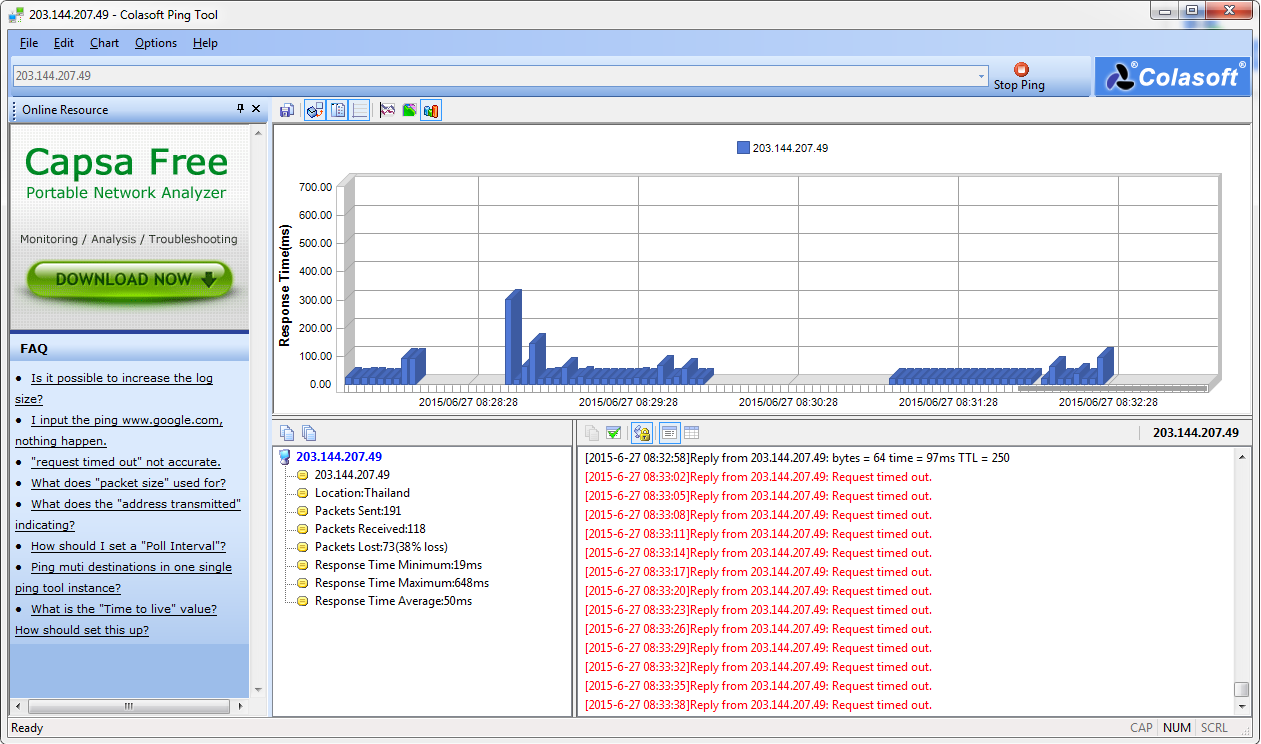Toggle the 3D chart view icon
The image size is (1261, 744).
click(x=315, y=110)
